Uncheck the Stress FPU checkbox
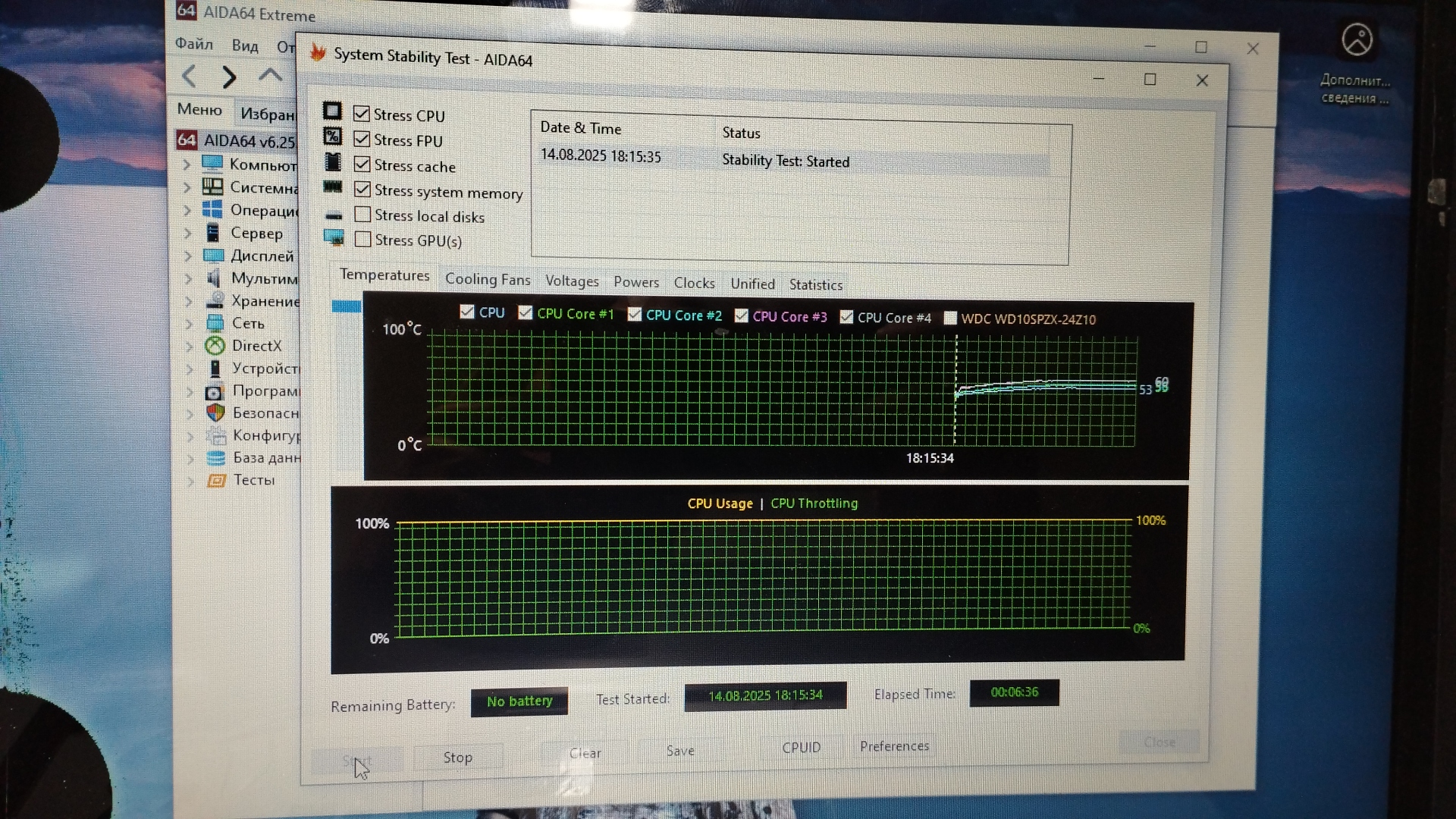1456x819 pixels. (x=362, y=140)
